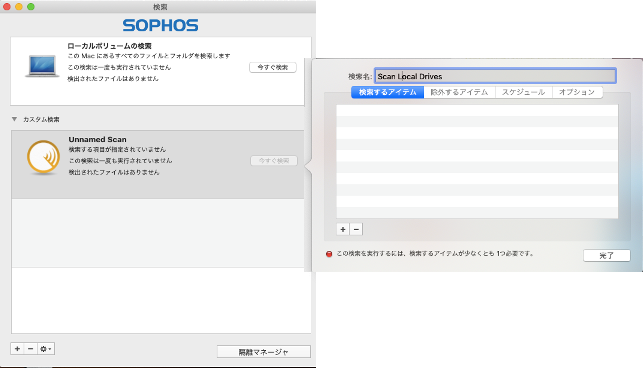Add an item to scan list

[343, 229]
